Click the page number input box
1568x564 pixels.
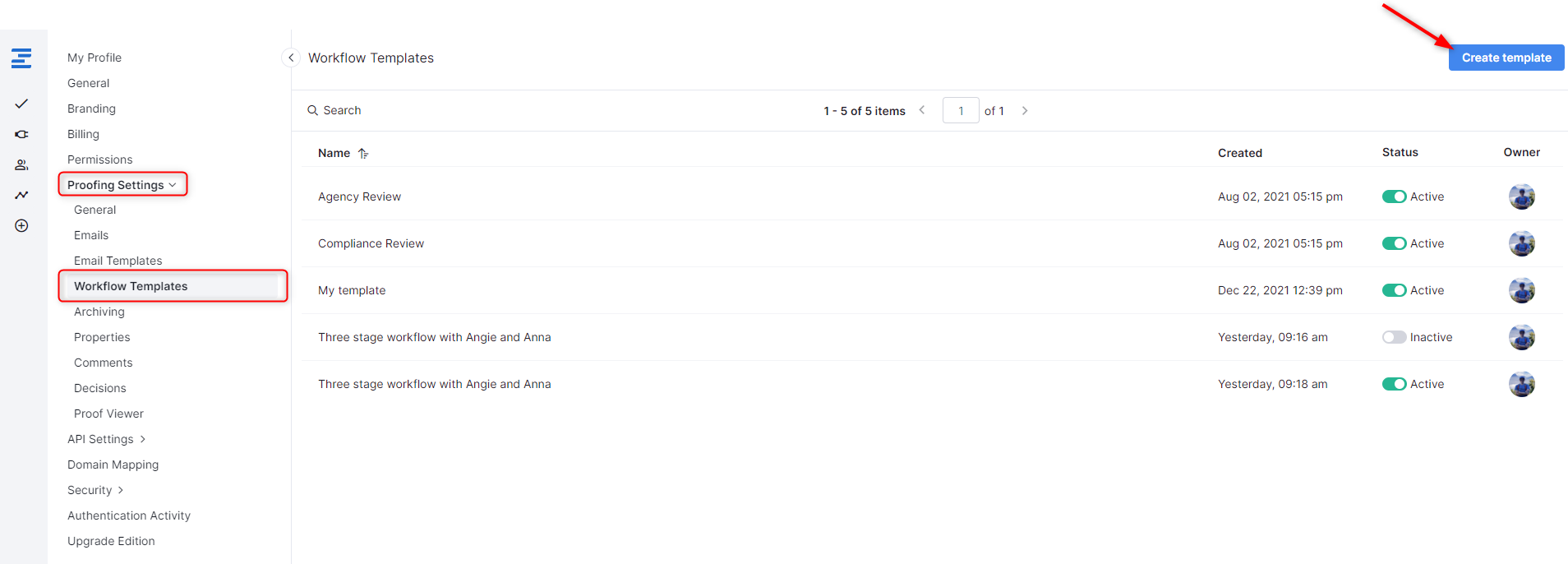coord(961,110)
